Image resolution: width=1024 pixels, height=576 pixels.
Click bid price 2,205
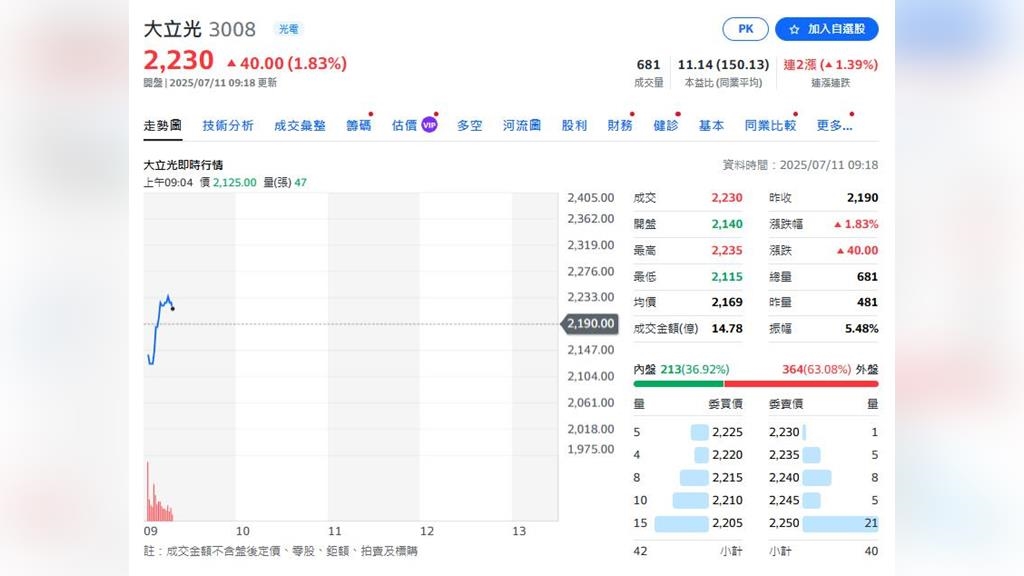[x=727, y=523]
